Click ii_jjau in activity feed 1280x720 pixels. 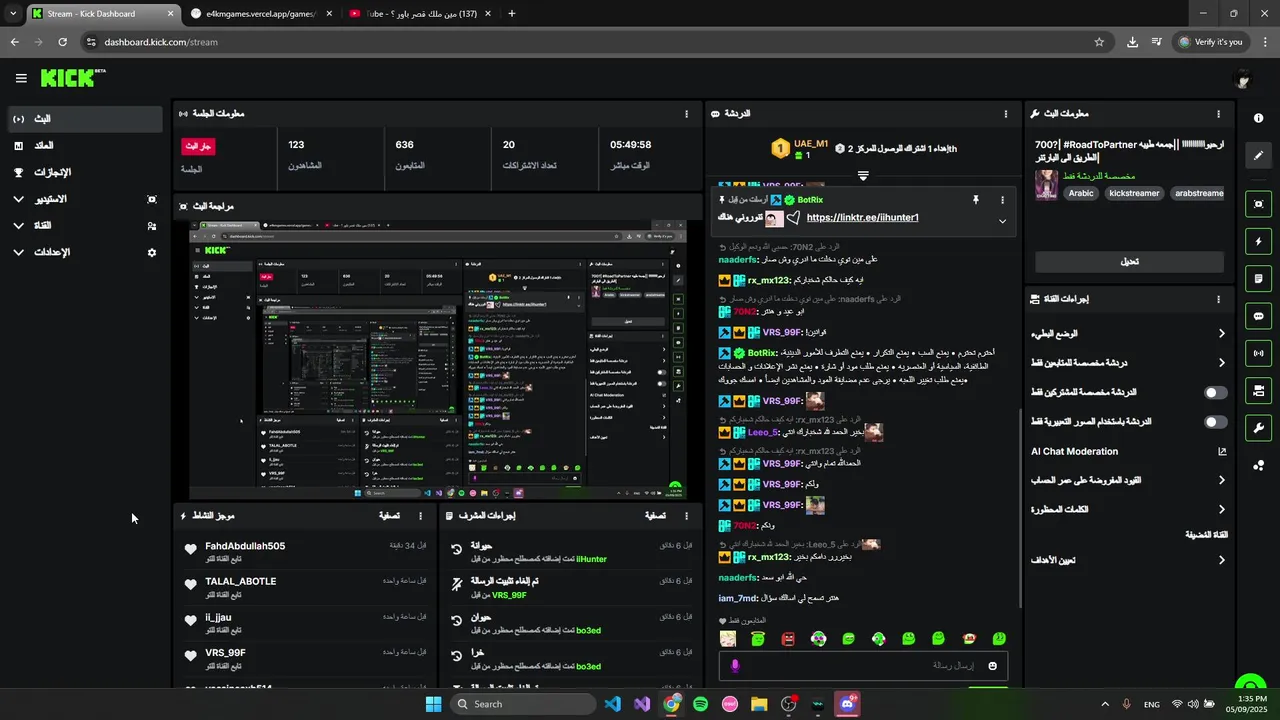point(218,617)
